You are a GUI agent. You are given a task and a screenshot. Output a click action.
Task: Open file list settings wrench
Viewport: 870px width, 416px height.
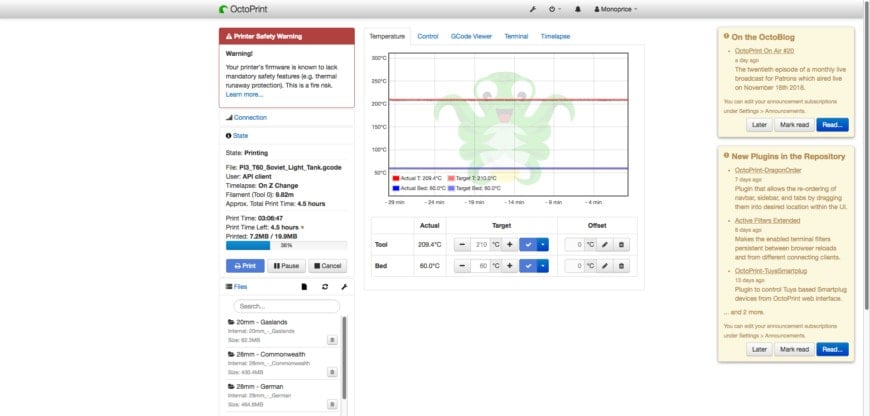(x=344, y=287)
